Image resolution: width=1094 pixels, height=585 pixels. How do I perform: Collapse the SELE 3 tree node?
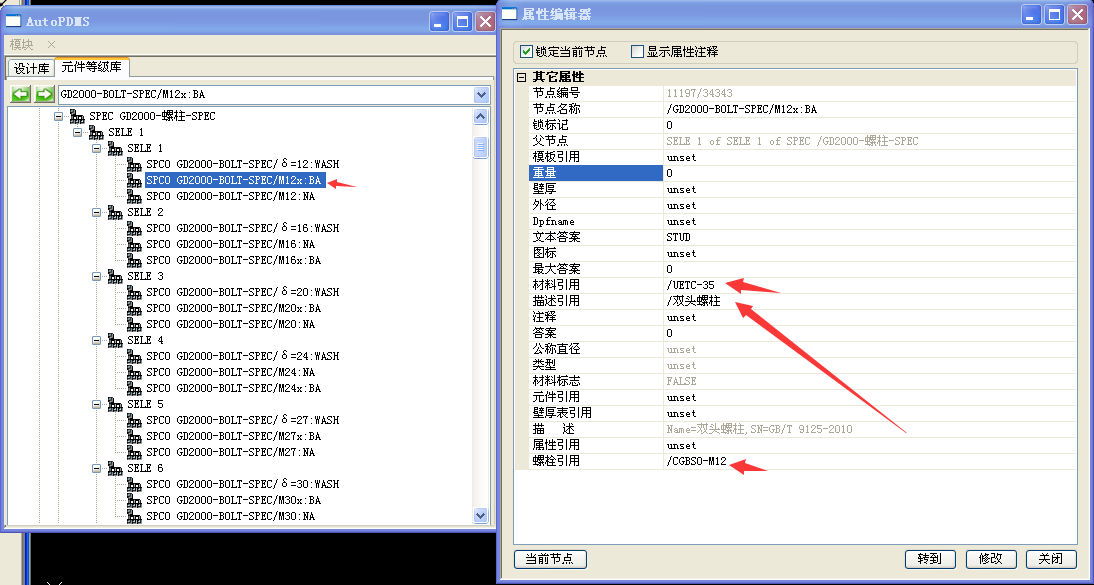click(97, 276)
